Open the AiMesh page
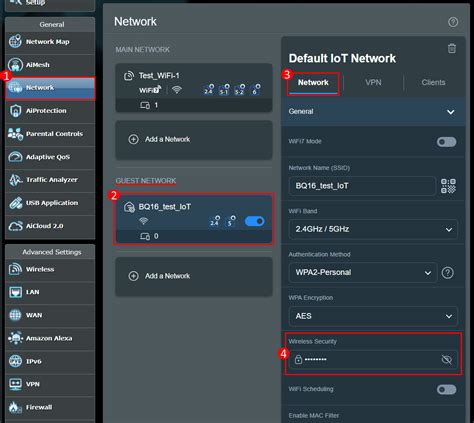474x423 pixels. tap(50, 65)
